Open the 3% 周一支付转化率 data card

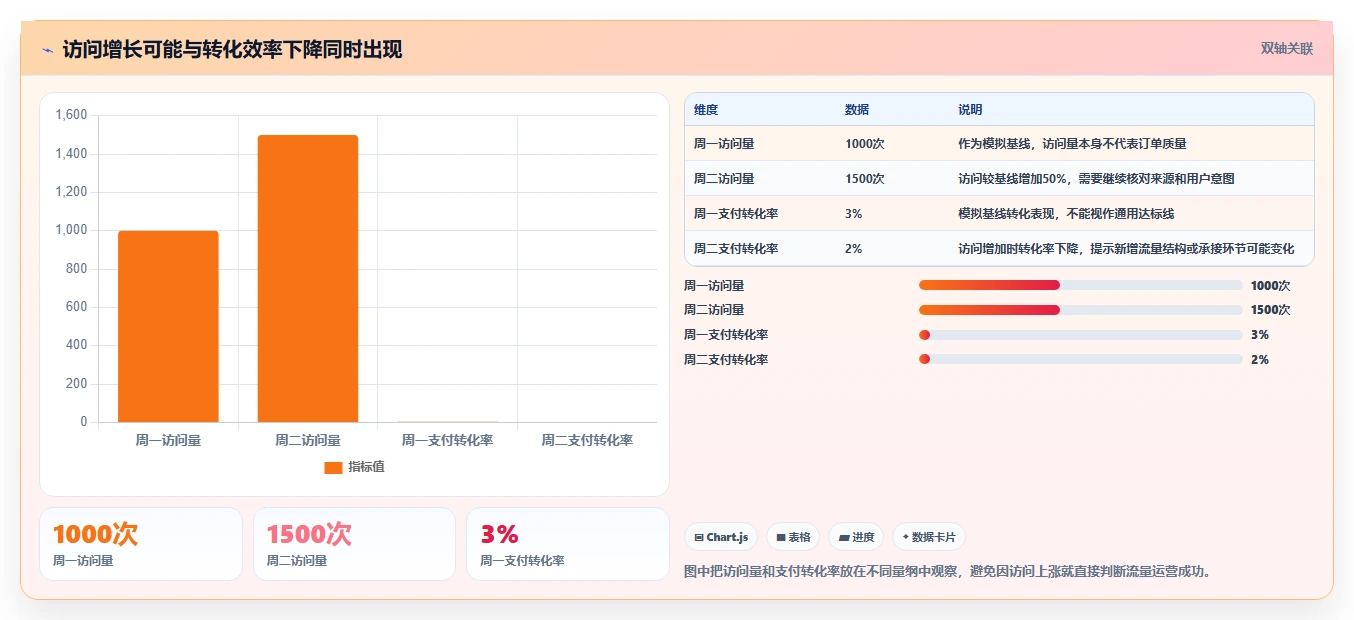click(x=568, y=544)
